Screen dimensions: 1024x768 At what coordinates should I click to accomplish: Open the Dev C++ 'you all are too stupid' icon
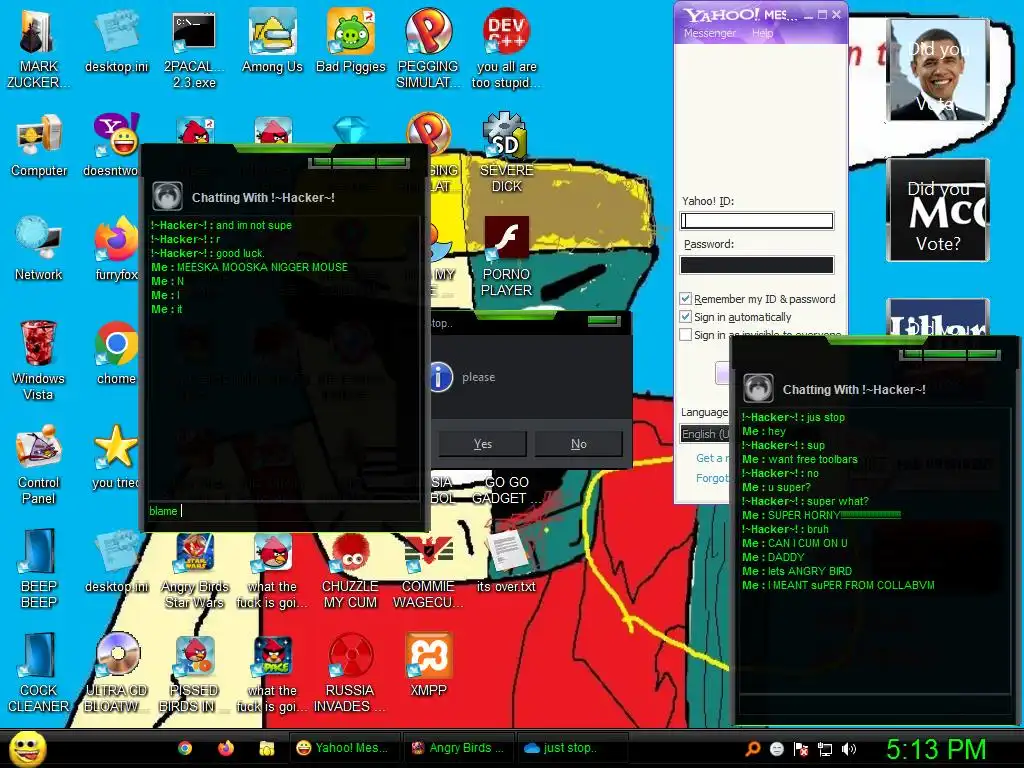506,48
